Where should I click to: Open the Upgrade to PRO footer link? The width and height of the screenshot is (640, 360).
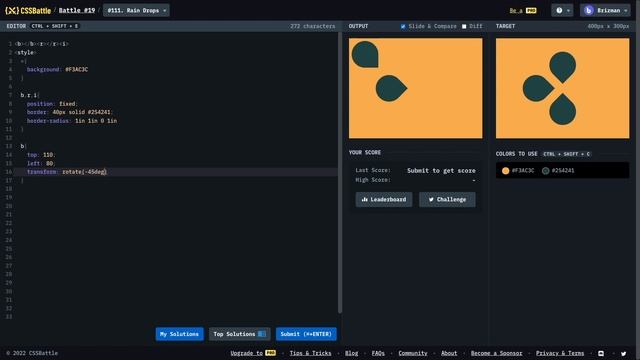click(253, 353)
